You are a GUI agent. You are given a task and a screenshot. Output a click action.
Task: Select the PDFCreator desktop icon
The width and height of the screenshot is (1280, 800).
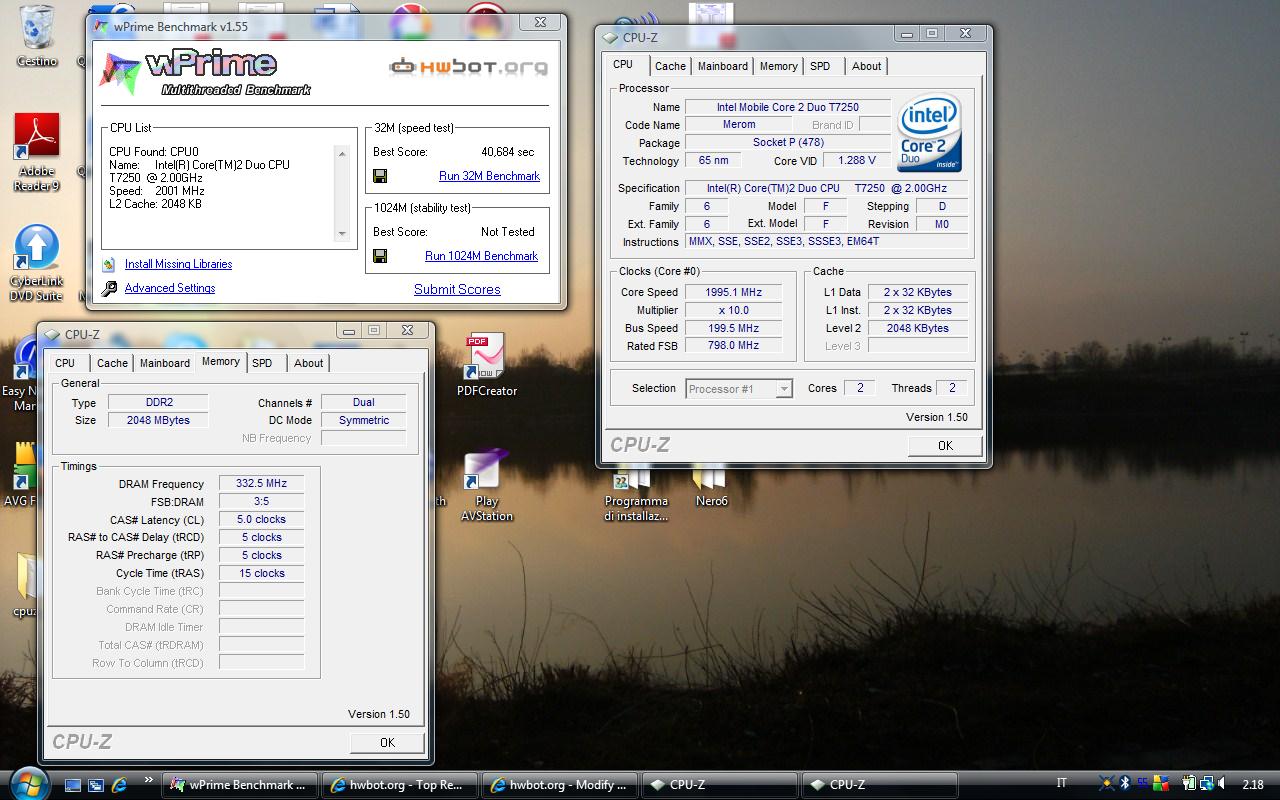tap(486, 365)
